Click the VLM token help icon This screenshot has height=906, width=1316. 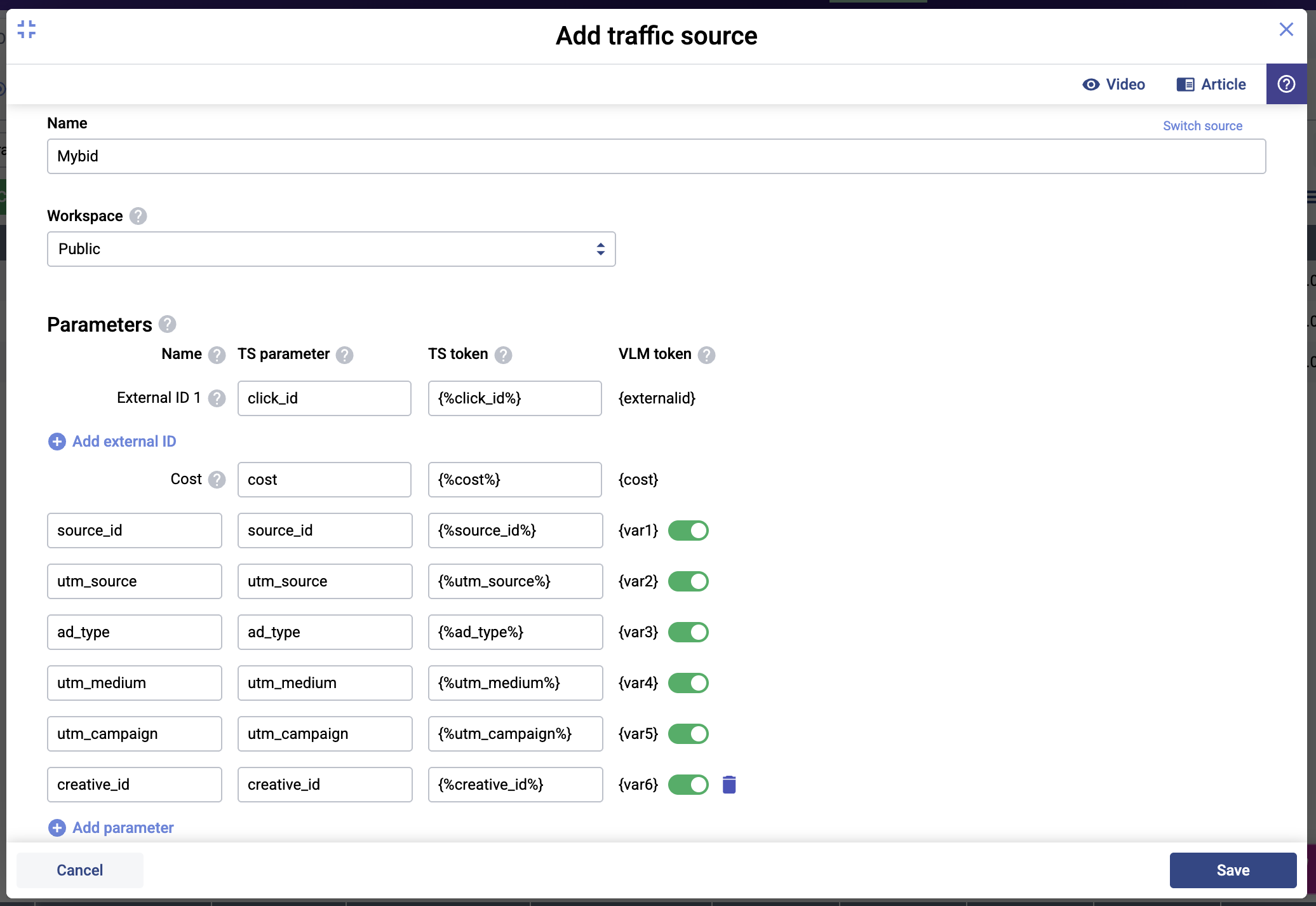pos(706,355)
